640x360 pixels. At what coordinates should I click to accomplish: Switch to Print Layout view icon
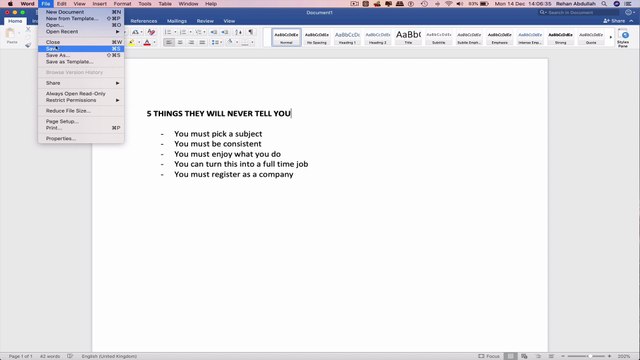(510, 356)
